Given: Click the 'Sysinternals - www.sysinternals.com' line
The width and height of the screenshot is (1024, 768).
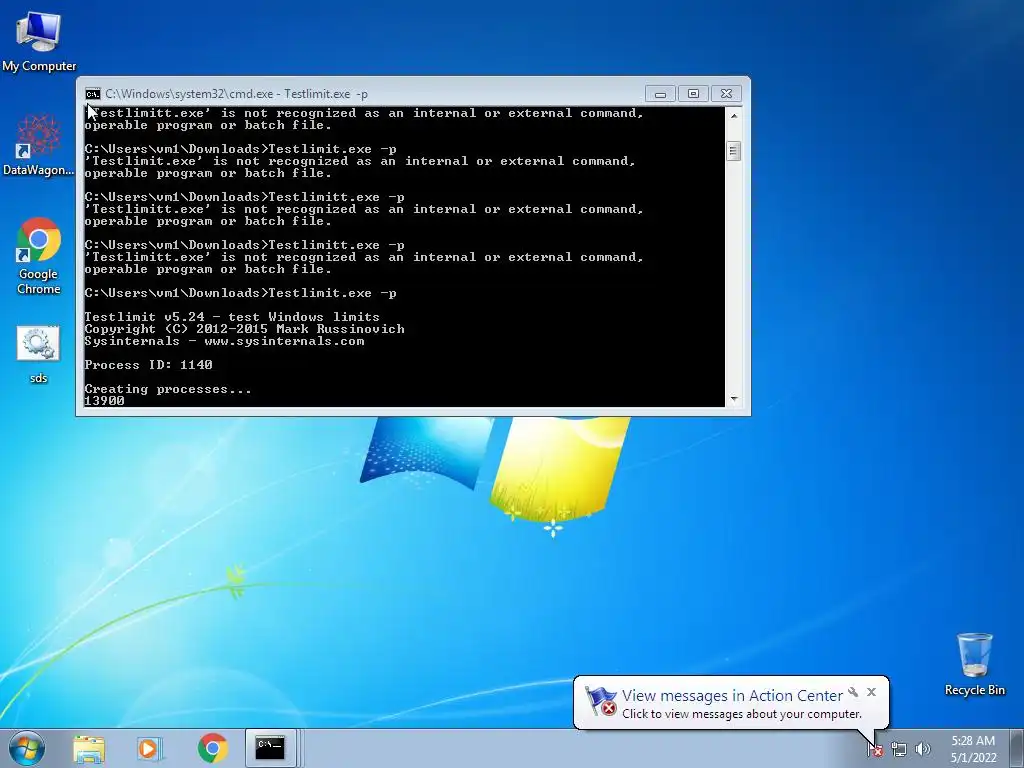Looking at the screenshot, I should coord(224,341).
